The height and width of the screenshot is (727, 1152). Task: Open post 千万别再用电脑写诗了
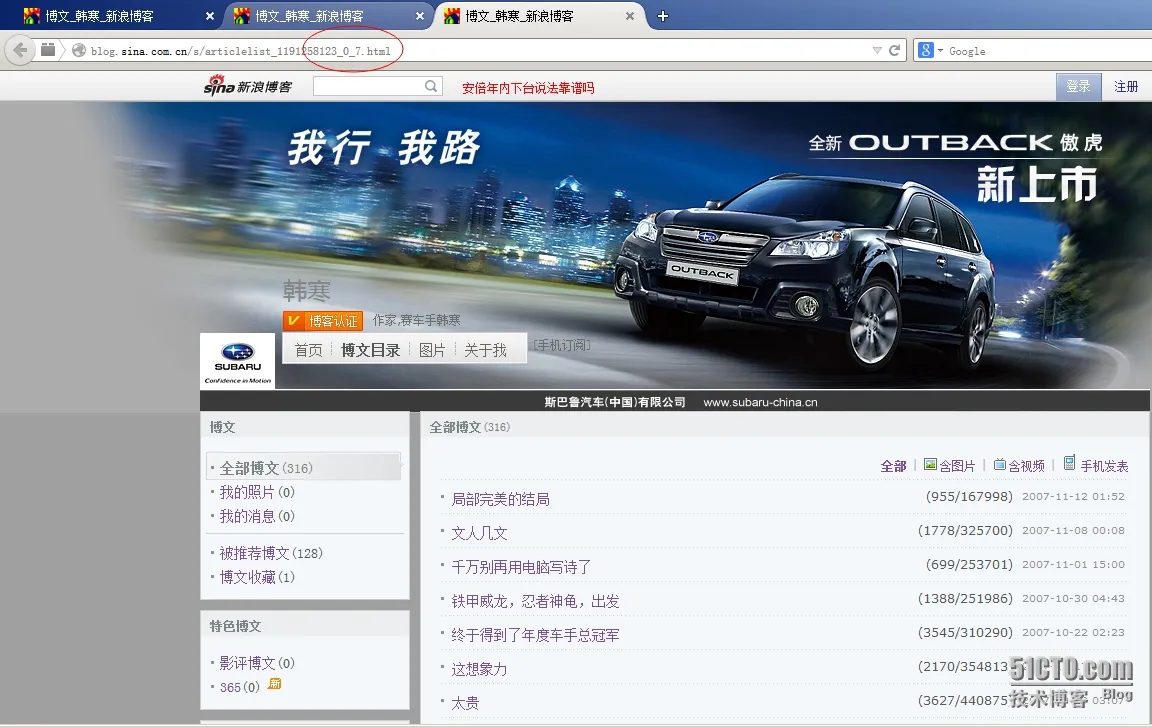521,567
